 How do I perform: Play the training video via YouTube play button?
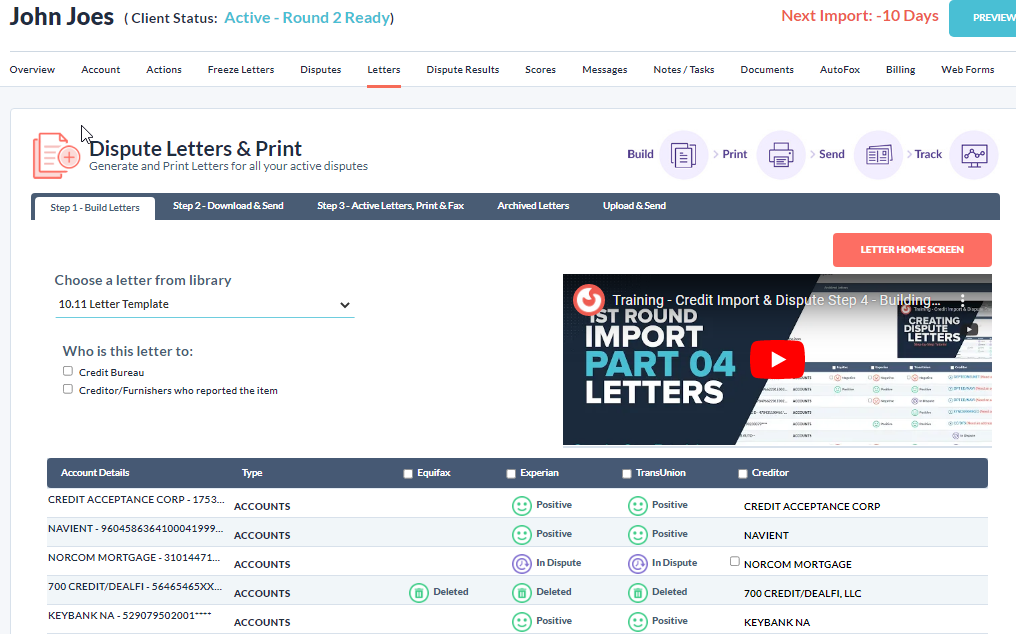tap(777, 358)
